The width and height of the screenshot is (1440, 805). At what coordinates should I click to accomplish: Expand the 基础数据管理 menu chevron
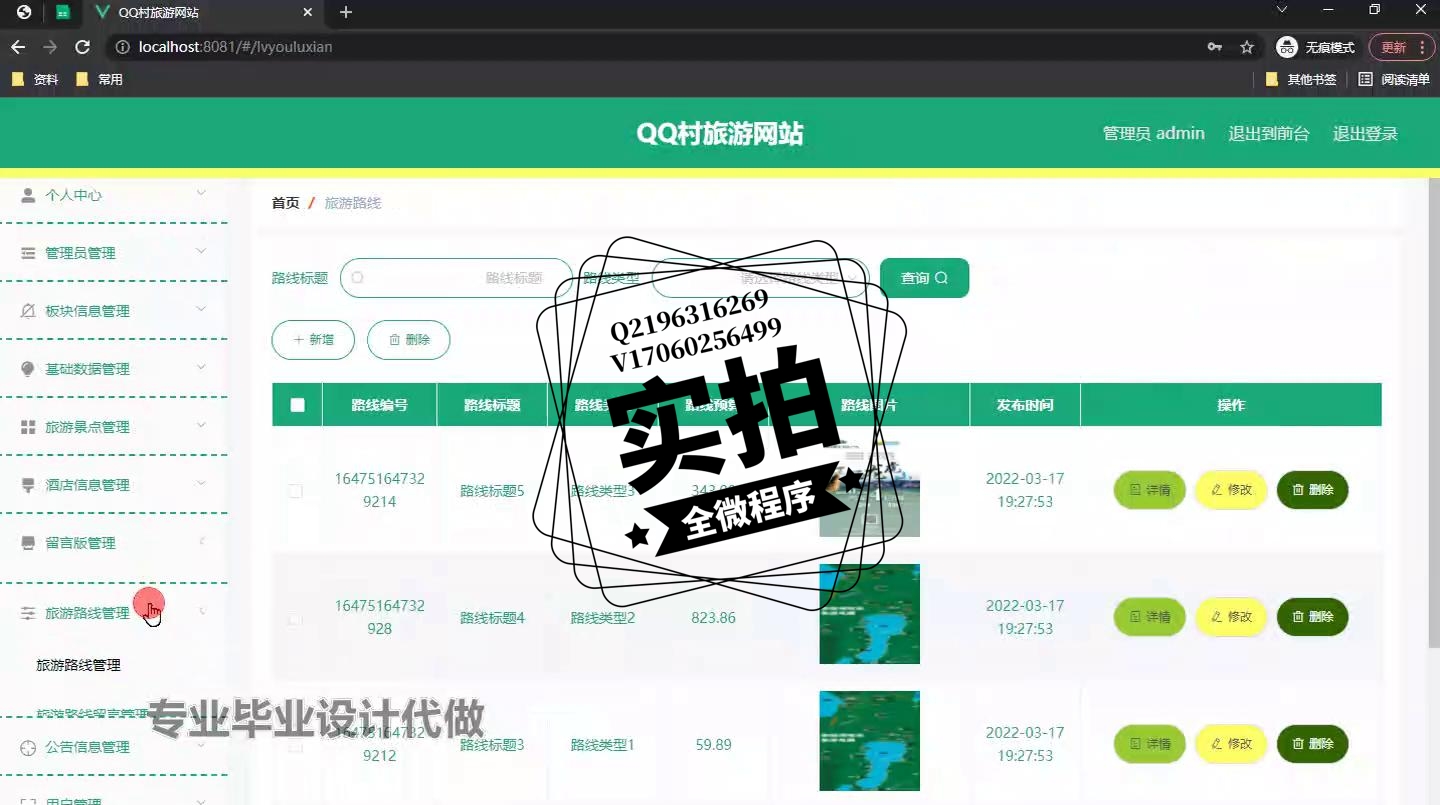point(201,367)
